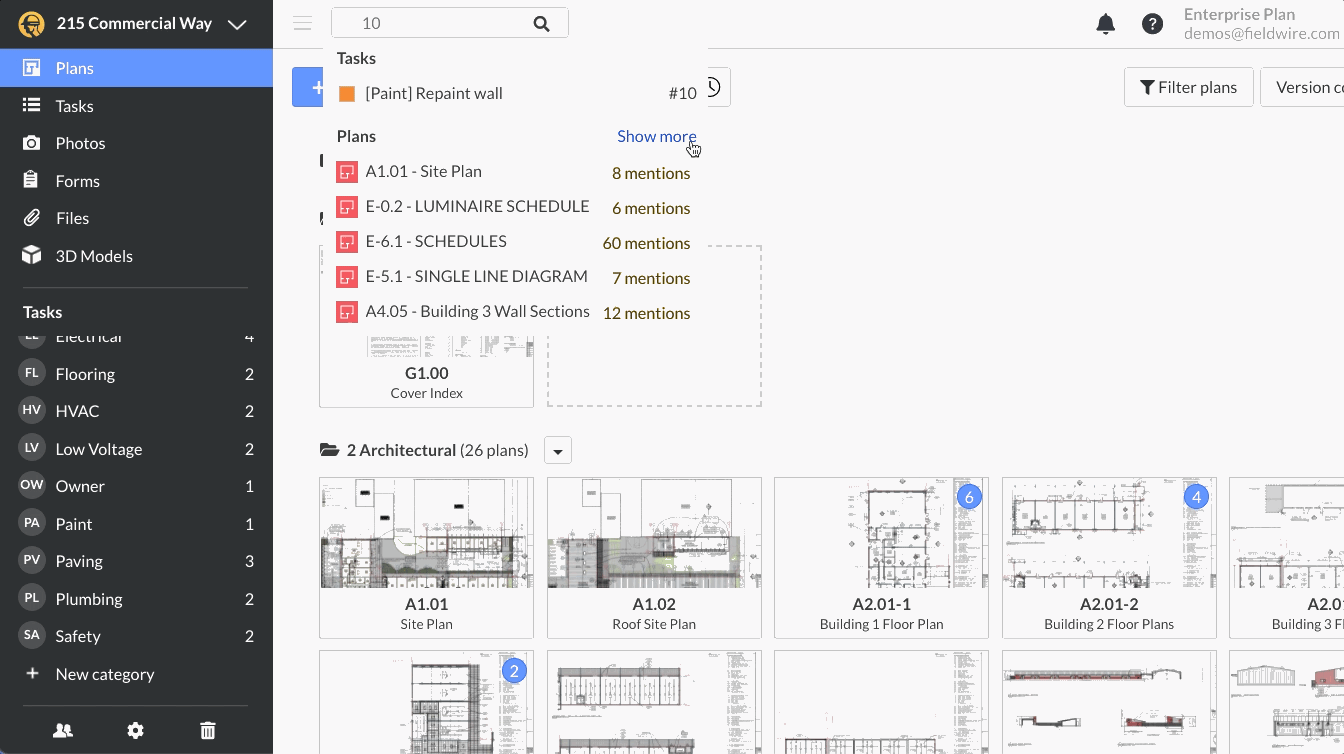Open the Forms sidebar section
Image resolution: width=1344 pixels, height=754 pixels.
[136, 181]
